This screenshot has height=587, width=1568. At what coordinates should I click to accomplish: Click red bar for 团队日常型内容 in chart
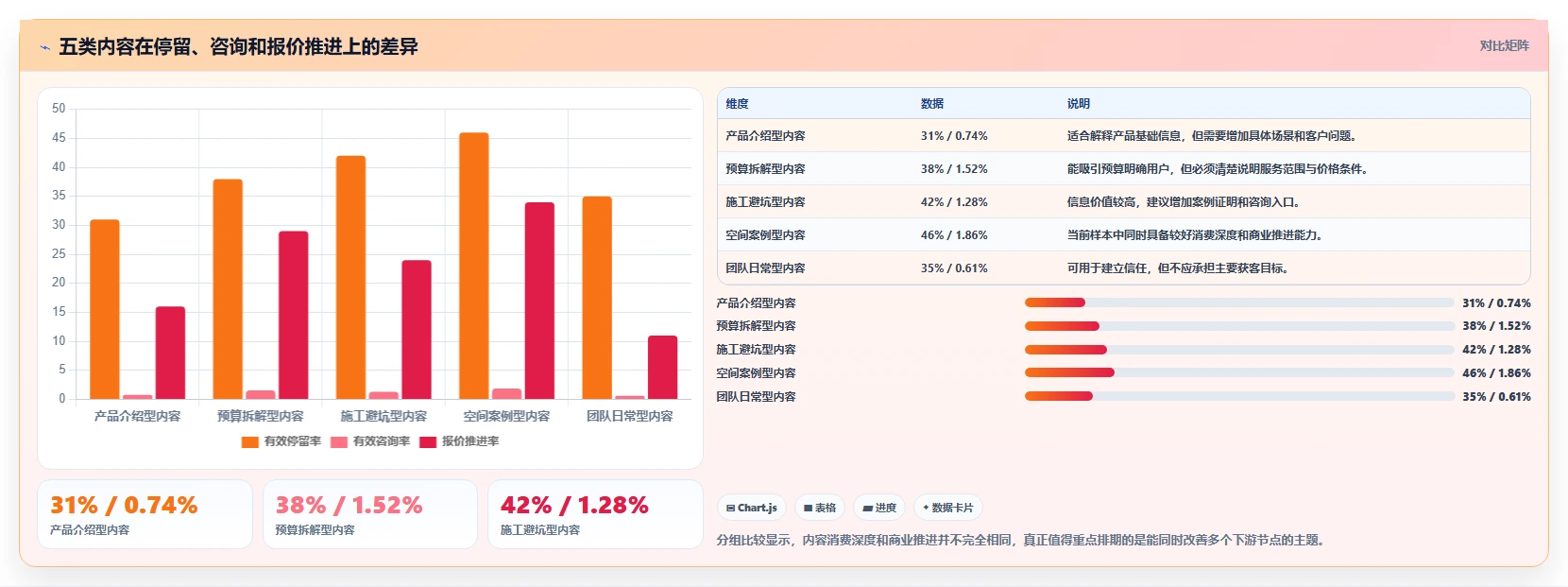(662, 367)
